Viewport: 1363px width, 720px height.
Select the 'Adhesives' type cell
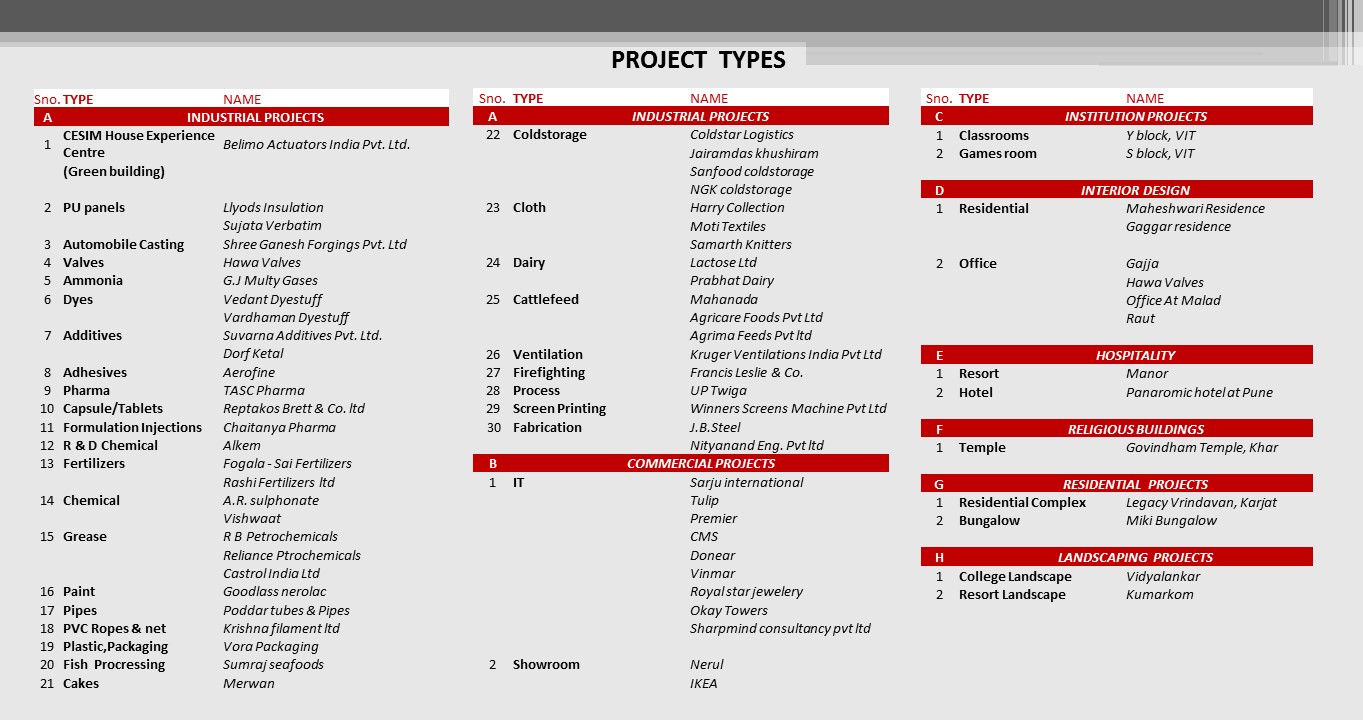point(95,373)
